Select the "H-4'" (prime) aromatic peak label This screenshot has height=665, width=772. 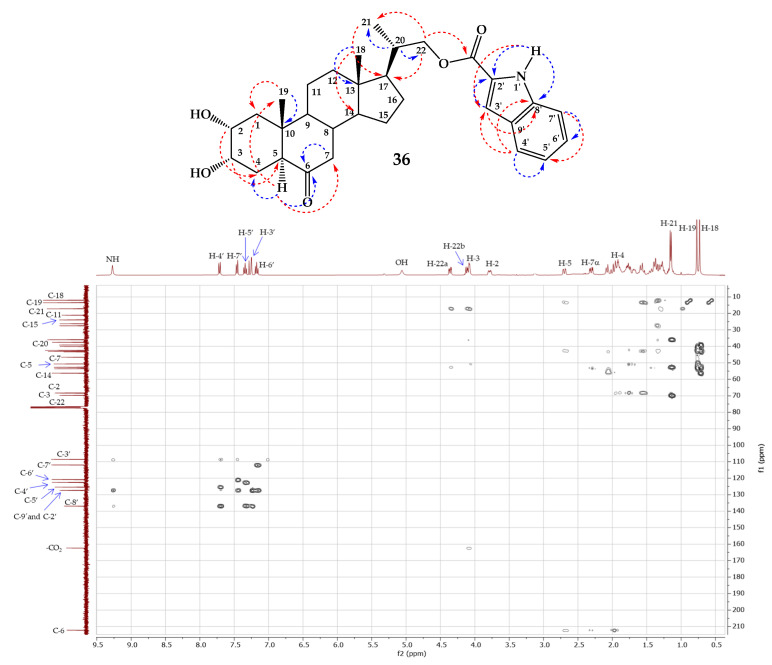(x=216, y=256)
